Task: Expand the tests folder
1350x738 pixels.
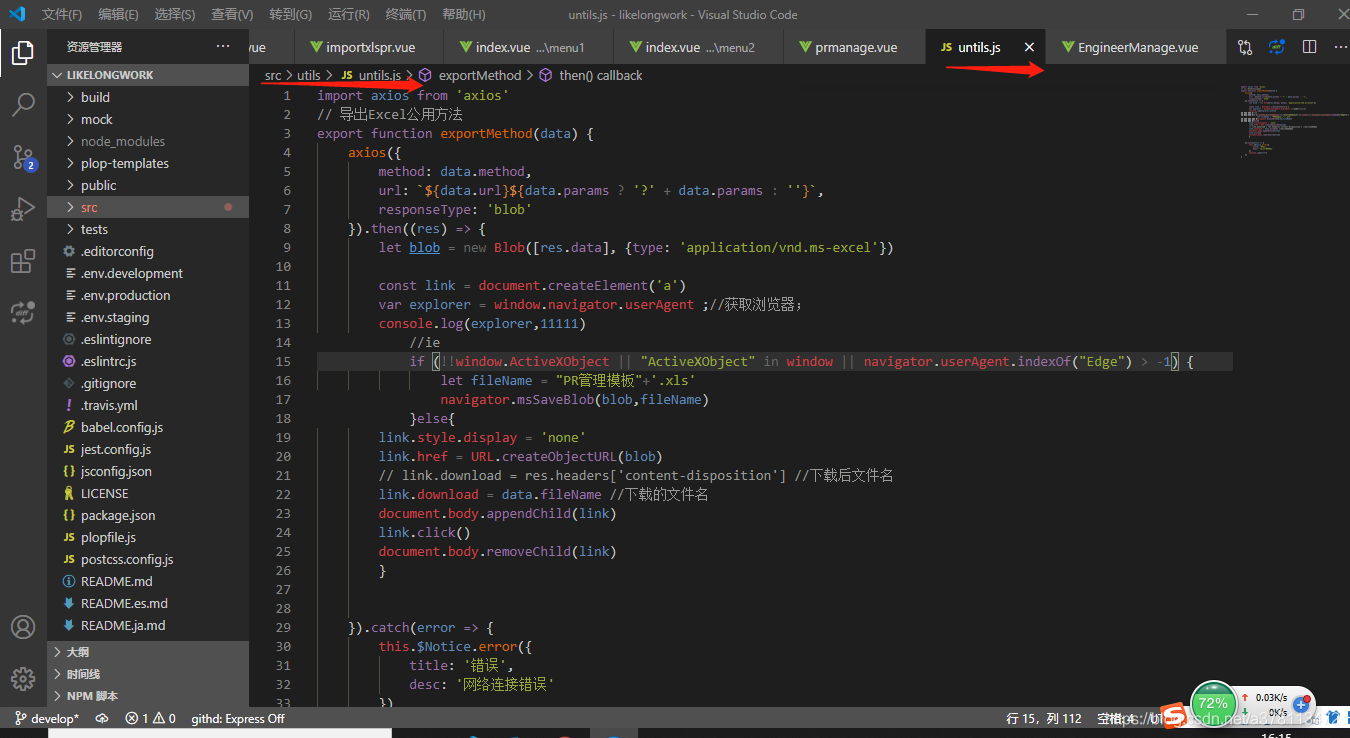Action: 148,229
